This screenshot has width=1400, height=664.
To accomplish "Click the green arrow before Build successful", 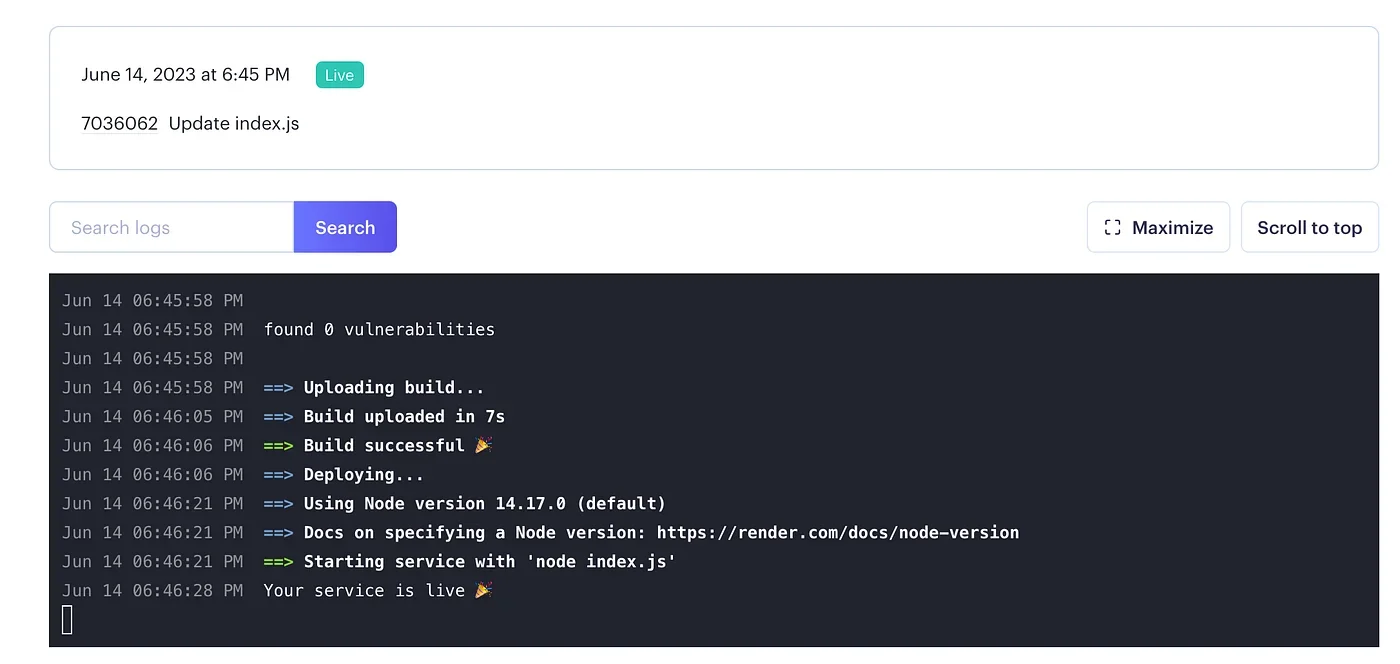I will pos(278,445).
